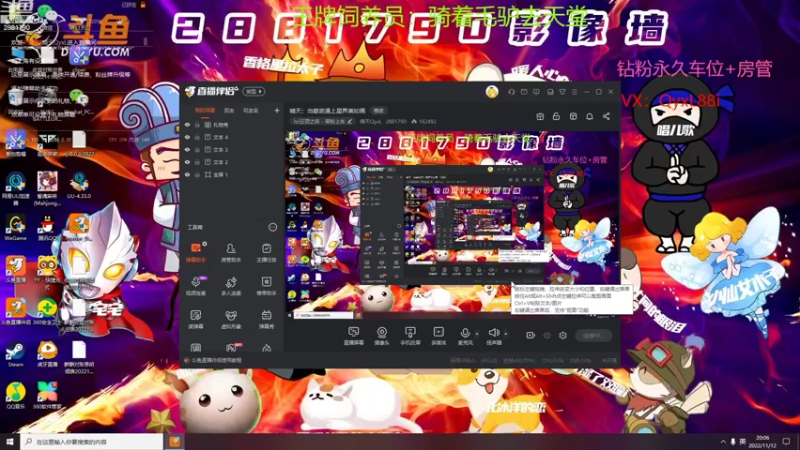Show hidden system tray icons chevron
800x450 pixels.
point(723,442)
